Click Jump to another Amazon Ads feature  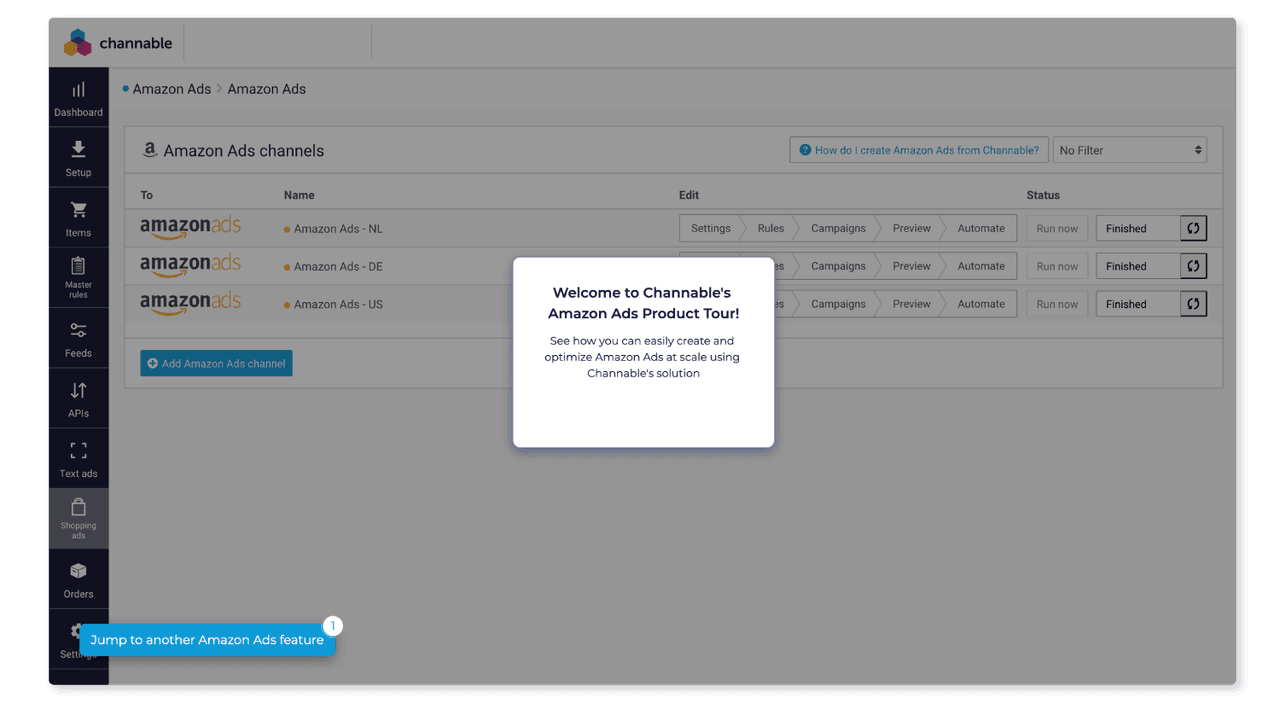point(207,640)
